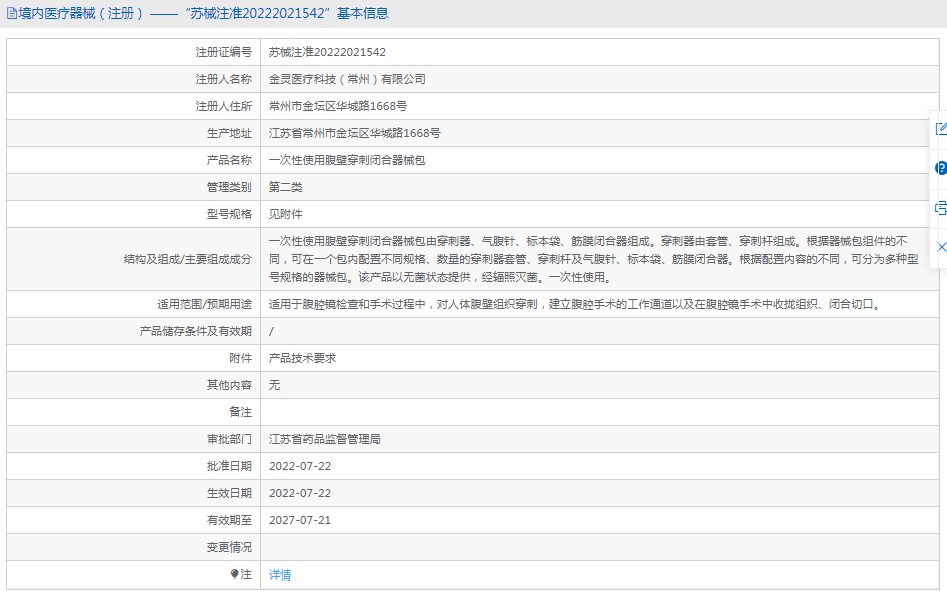Click the intended-use text starting with 适用于腹腔镜检查
The image size is (947, 596).
tap(576, 304)
